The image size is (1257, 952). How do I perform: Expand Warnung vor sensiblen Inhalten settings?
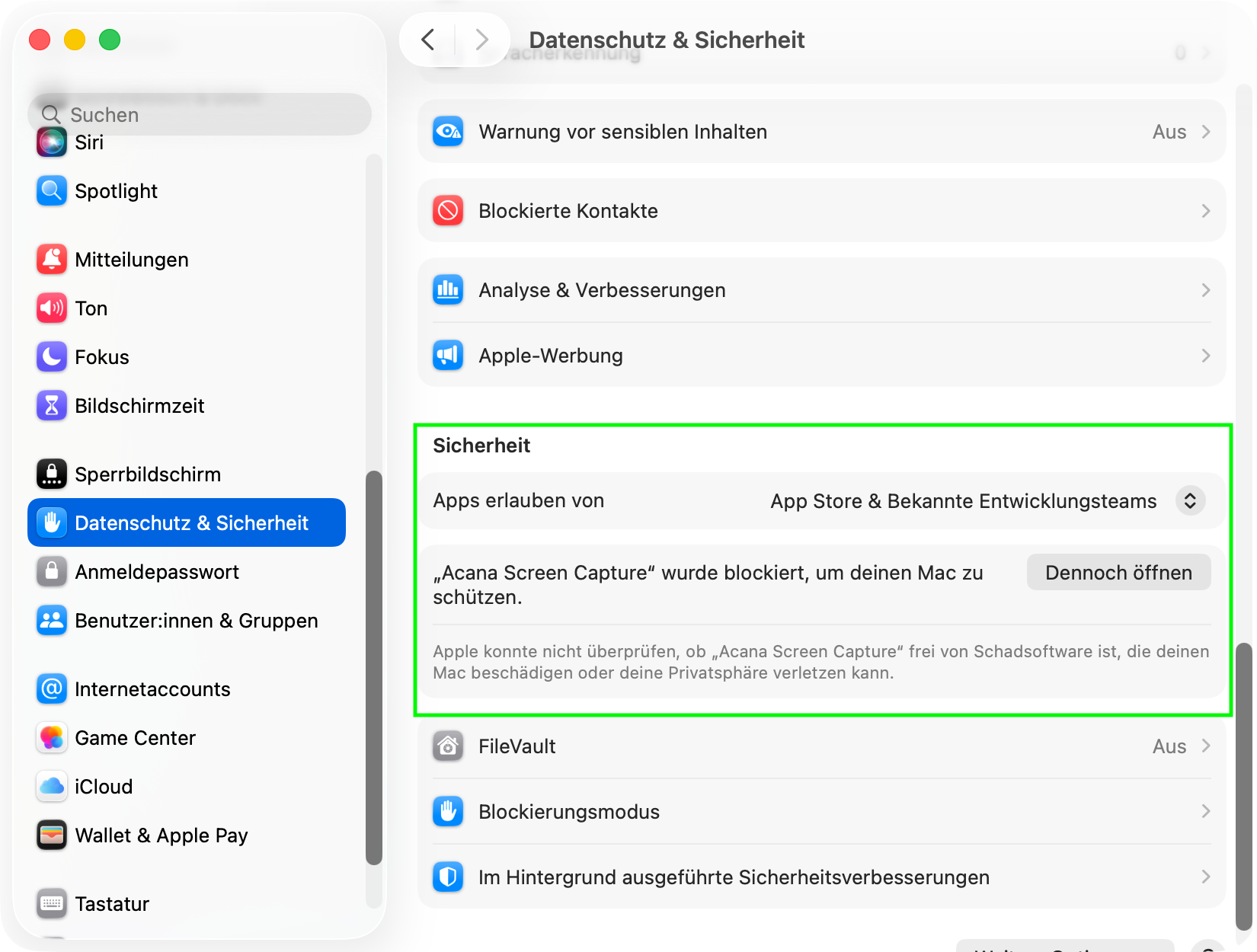pos(821,132)
